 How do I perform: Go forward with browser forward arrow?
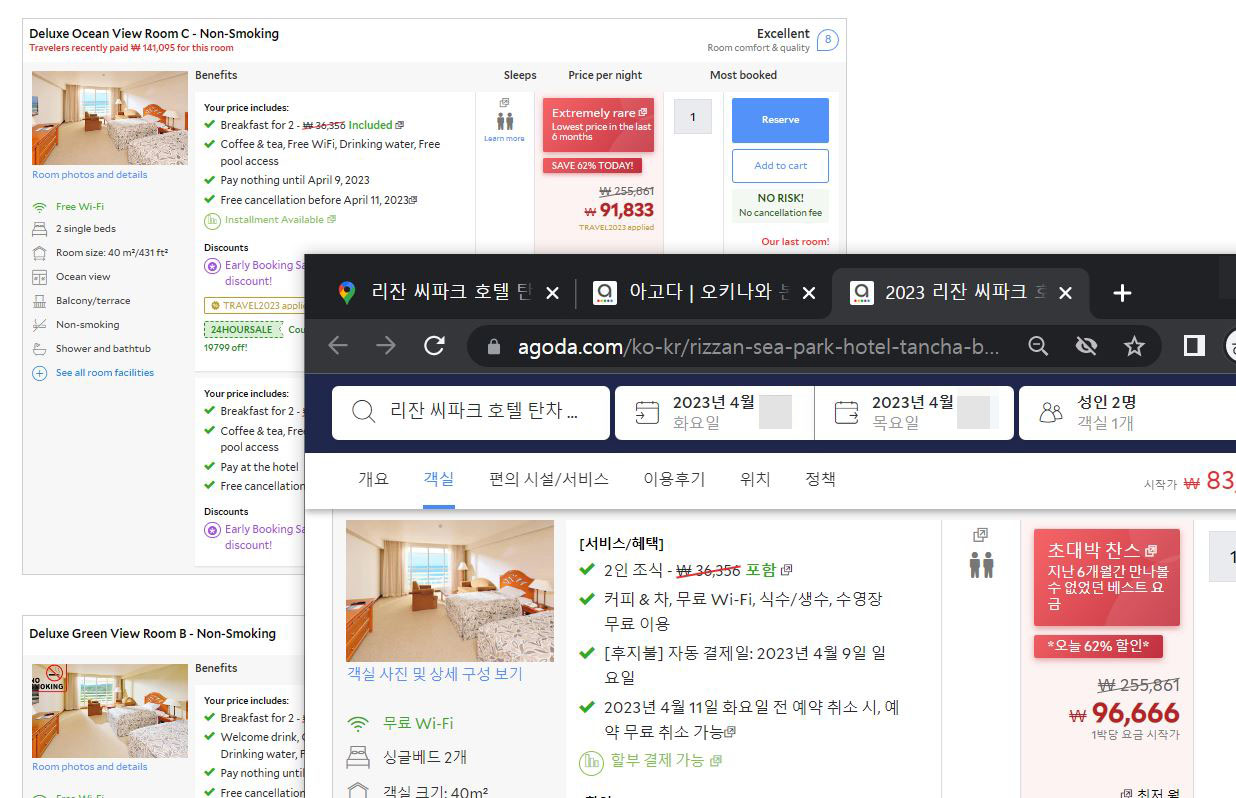386,346
